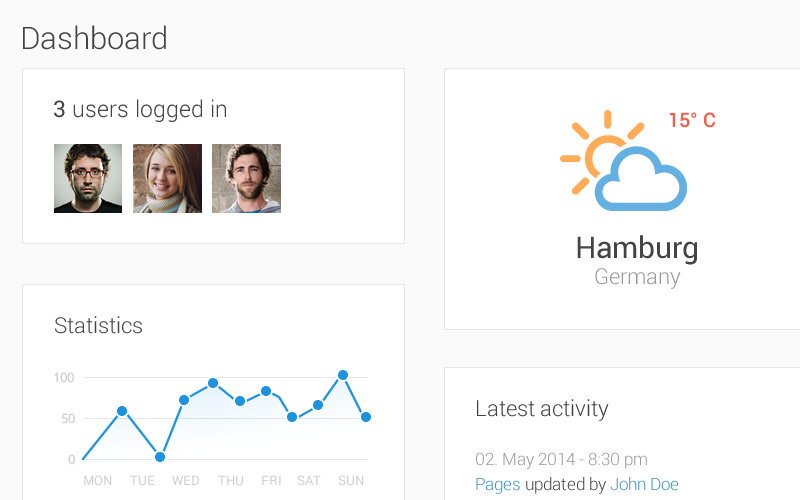Click the 3 users logged in heading
This screenshot has height=500, width=800.
tap(140, 109)
